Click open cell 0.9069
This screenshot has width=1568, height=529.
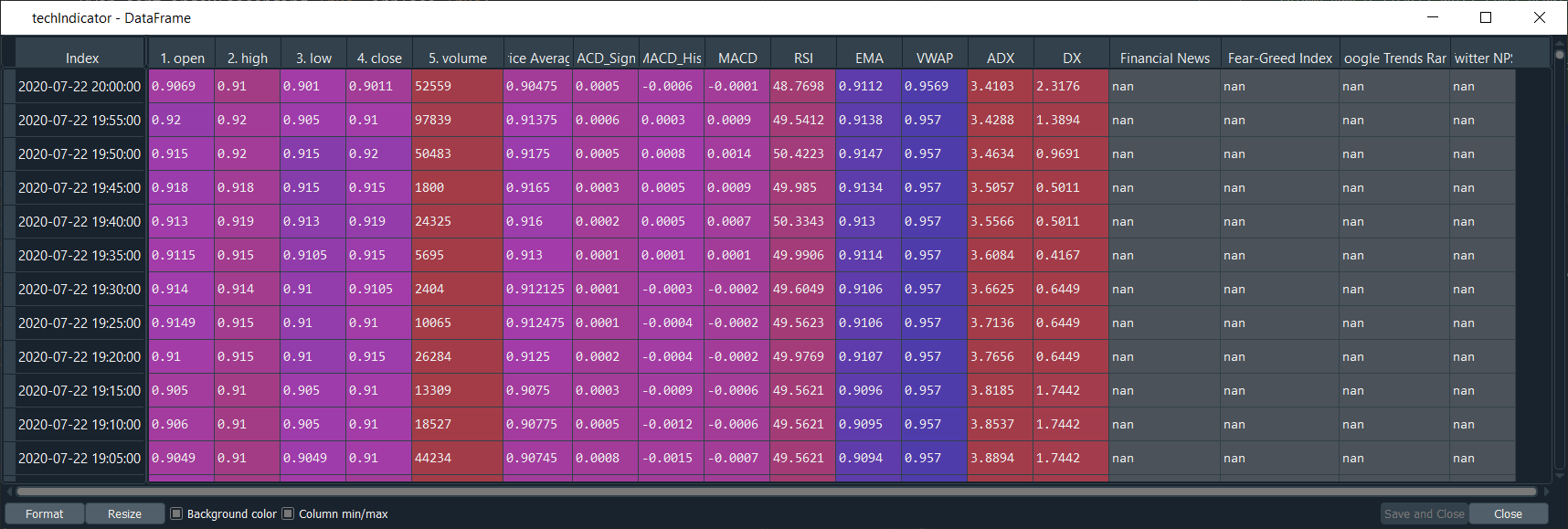(x=182, y=86)
